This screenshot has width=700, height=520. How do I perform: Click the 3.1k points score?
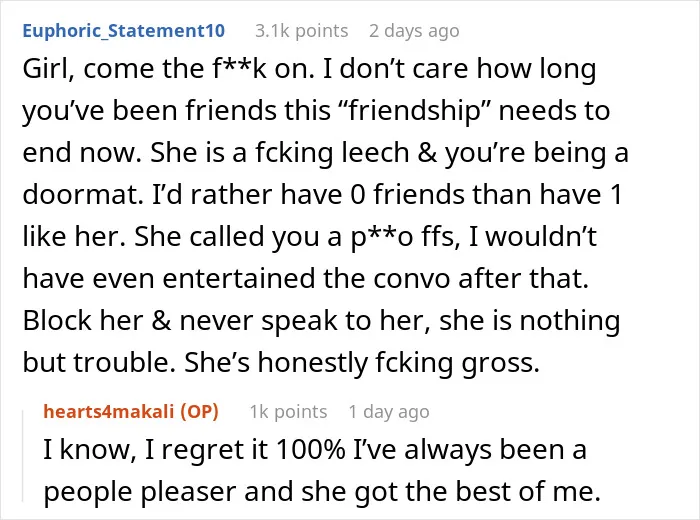pos(301,31)
